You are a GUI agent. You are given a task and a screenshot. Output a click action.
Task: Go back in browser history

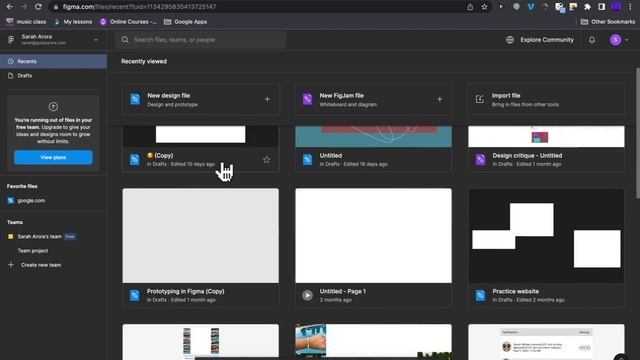coord(9,7)
